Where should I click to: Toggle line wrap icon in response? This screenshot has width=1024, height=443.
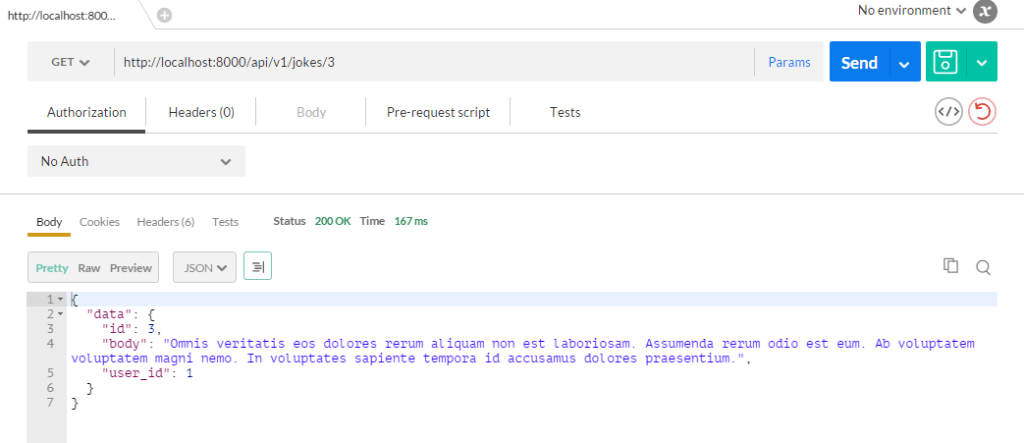258,267
